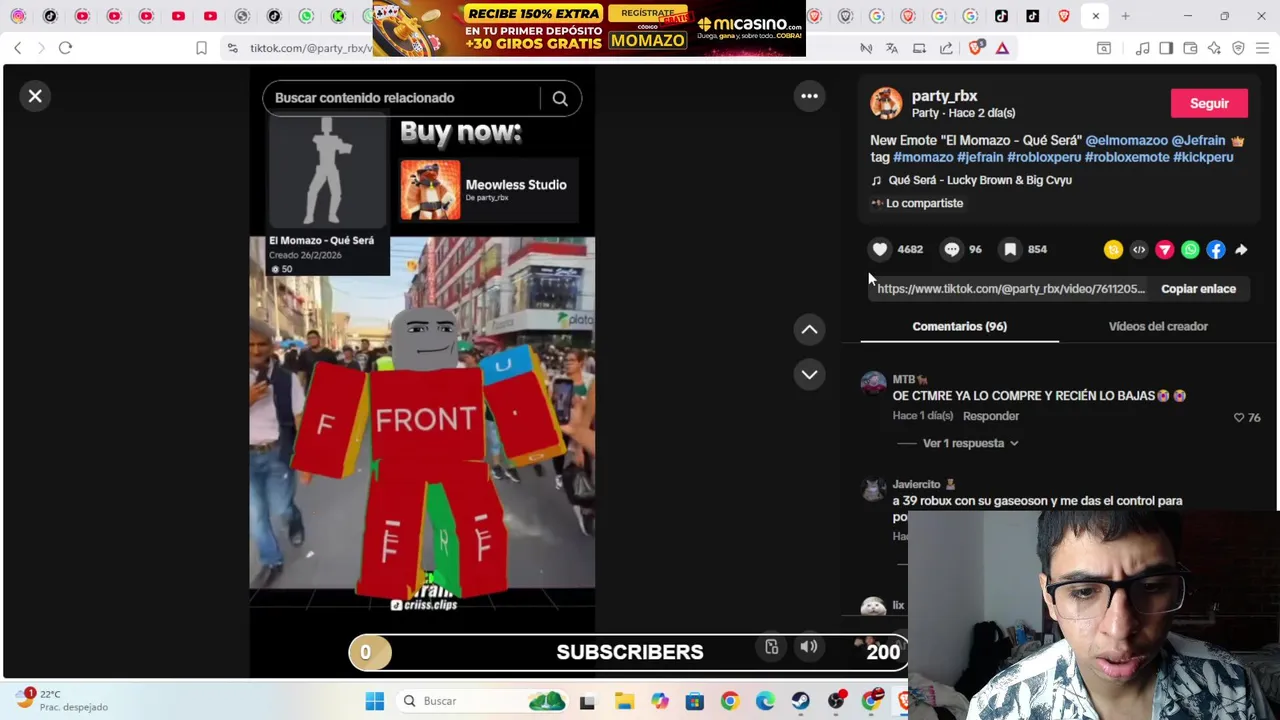Open the browser hamburger menu
This screenshot has height=720, width=1280.
(1262, 48)
